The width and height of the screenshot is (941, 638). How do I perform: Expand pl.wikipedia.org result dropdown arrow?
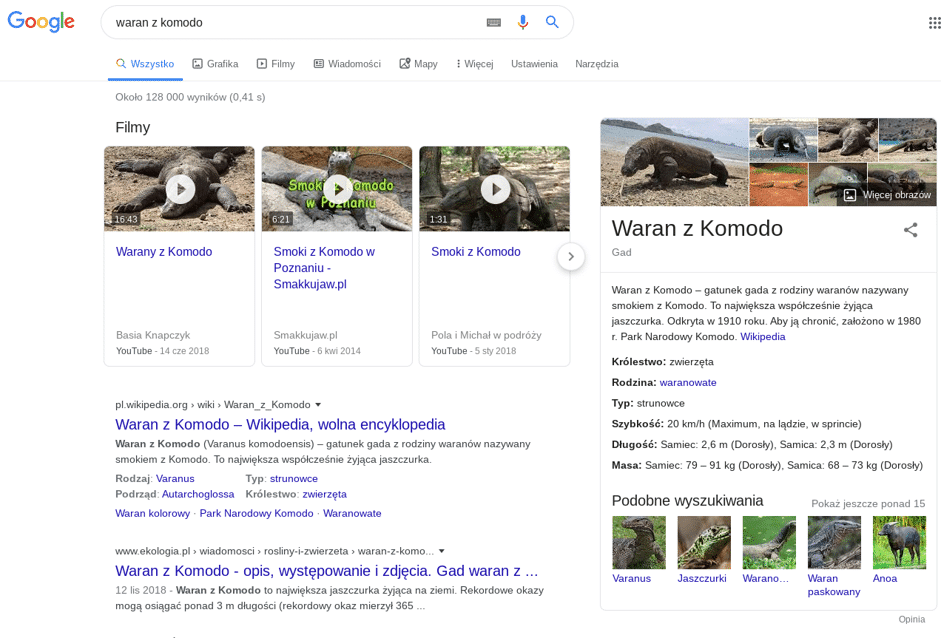click(318, 405)
